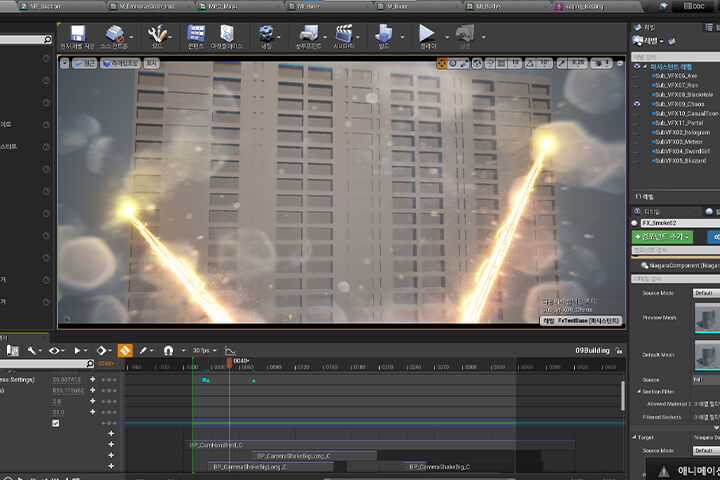Toggle sequencer auto-key orange button
Screen dimensions: 720x480
point(125,351)
